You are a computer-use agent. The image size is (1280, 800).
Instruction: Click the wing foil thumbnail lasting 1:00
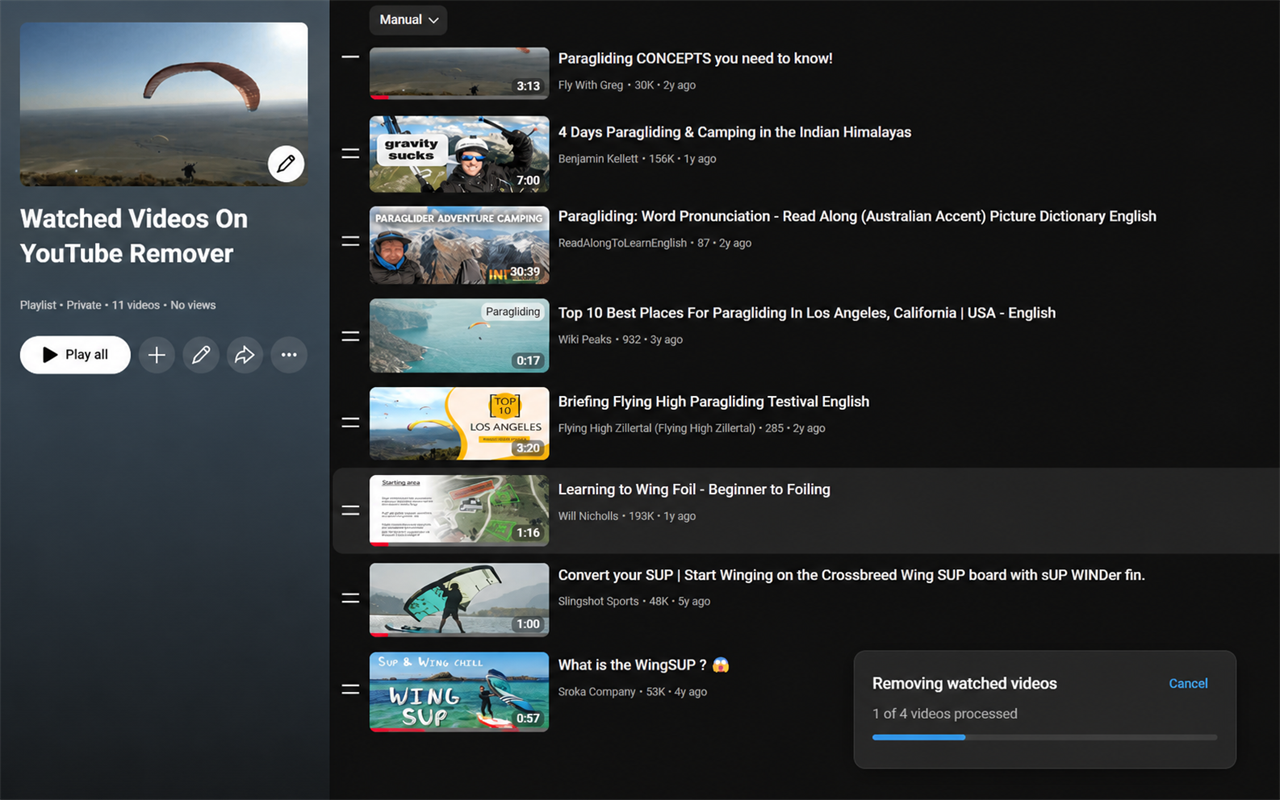tap(459, 600)
